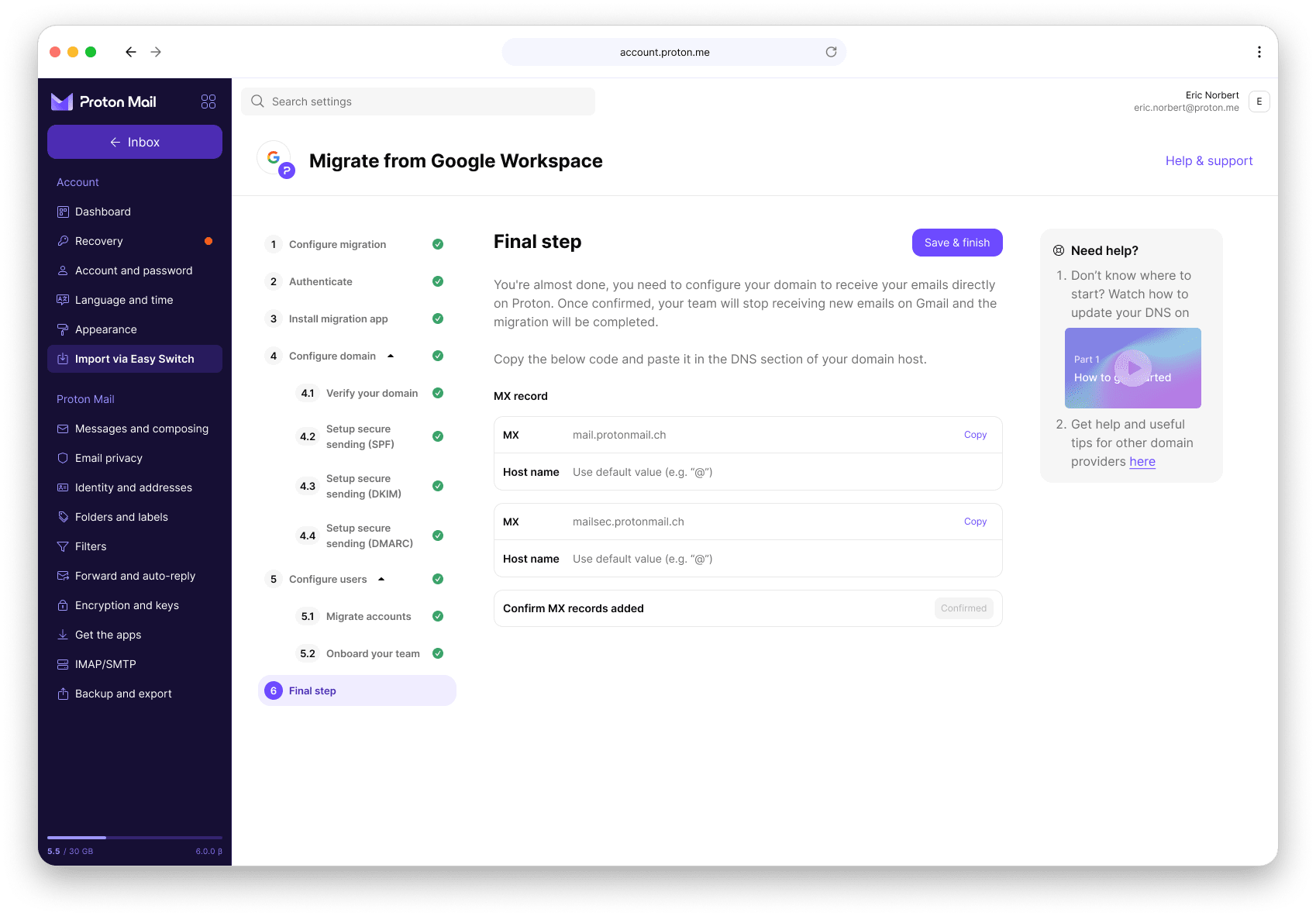Image resolution: width=1316 pixels, height=916 pixels.
Task: Play the DNS tutorial video
Action: tap(1133, 368)
